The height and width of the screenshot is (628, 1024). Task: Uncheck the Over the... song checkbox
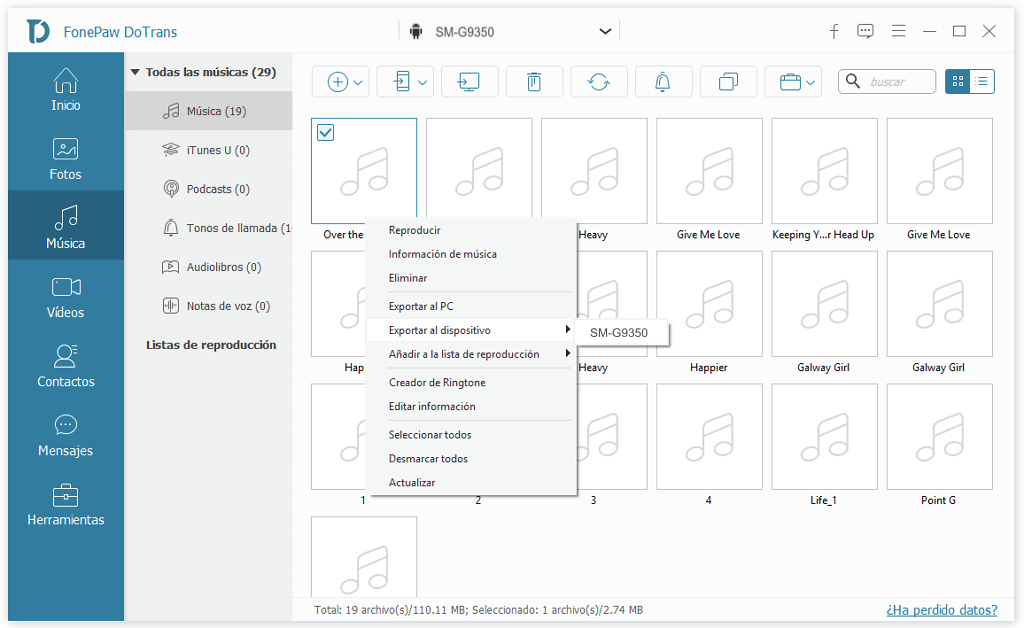coord(325,133)
